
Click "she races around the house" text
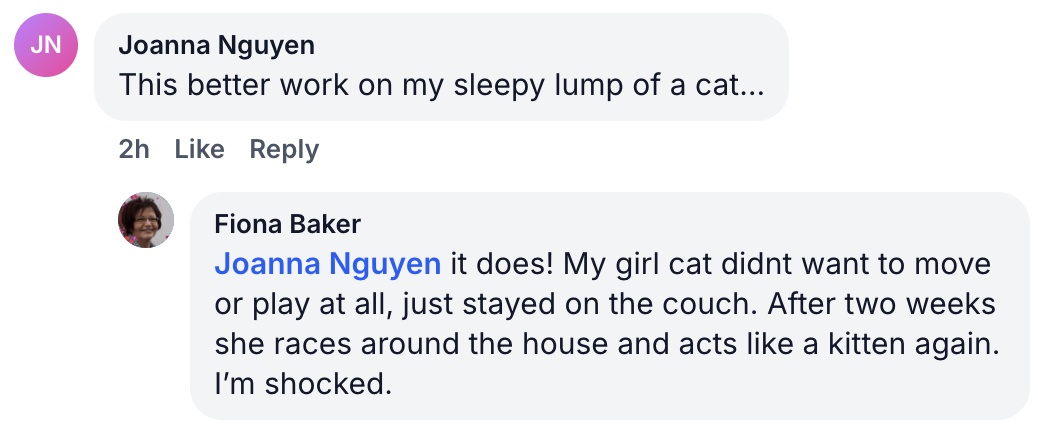pos(380,344)
